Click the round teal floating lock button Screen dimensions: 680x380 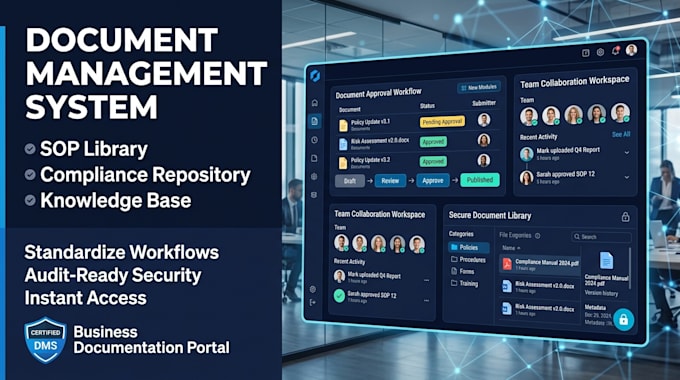pos(624,320)
